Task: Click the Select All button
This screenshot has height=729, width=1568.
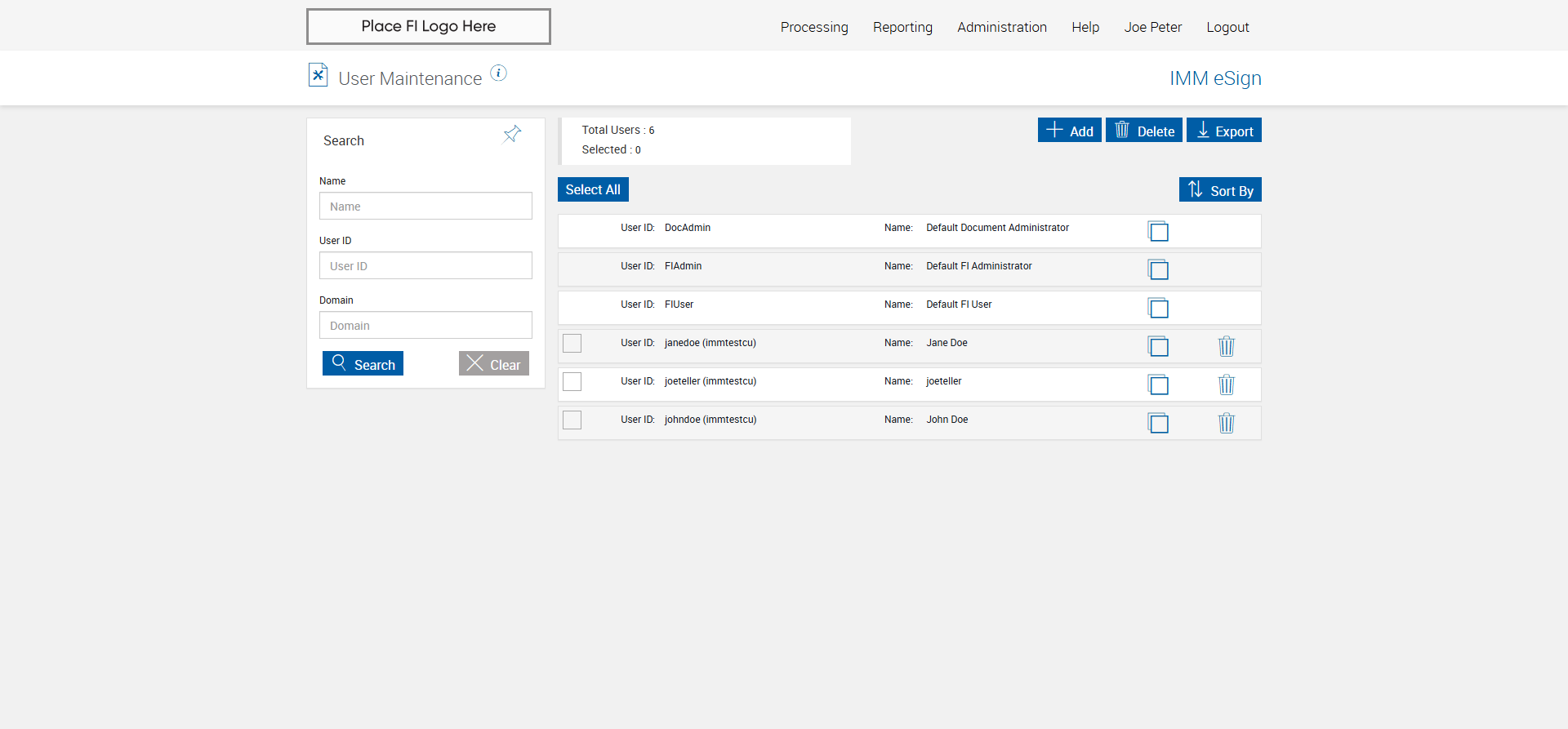Action: coord(593,189)
